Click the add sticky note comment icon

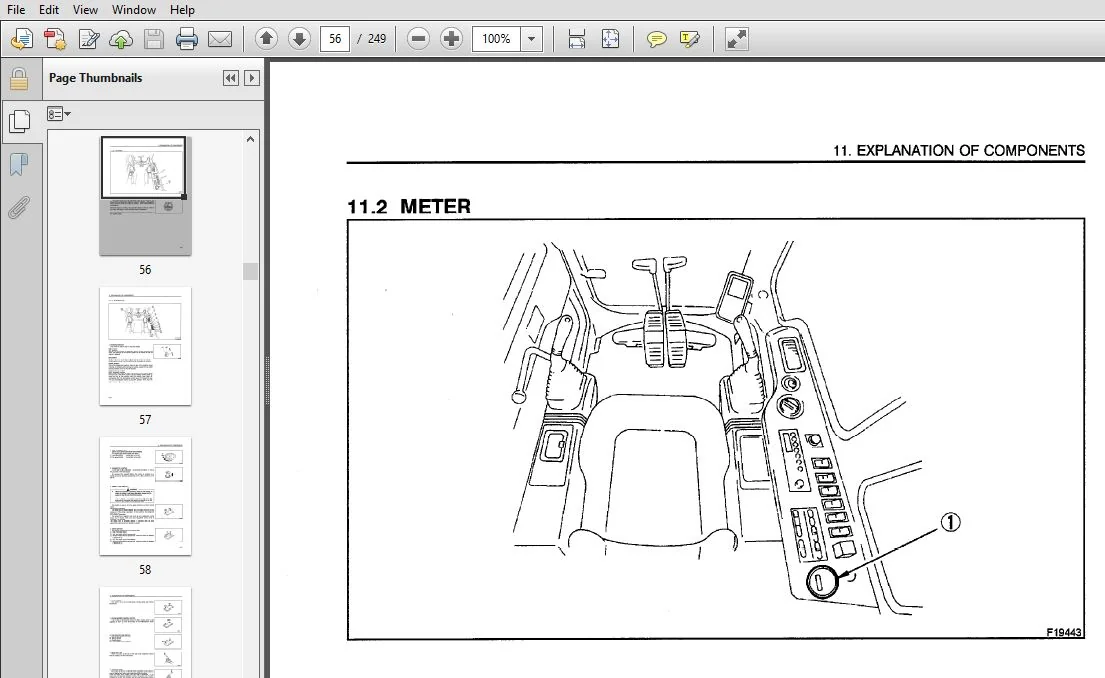click(656, 39)
